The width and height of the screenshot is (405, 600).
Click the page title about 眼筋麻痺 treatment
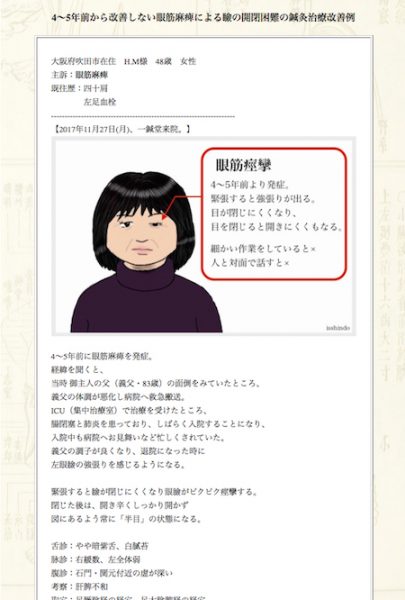point(203,18)
